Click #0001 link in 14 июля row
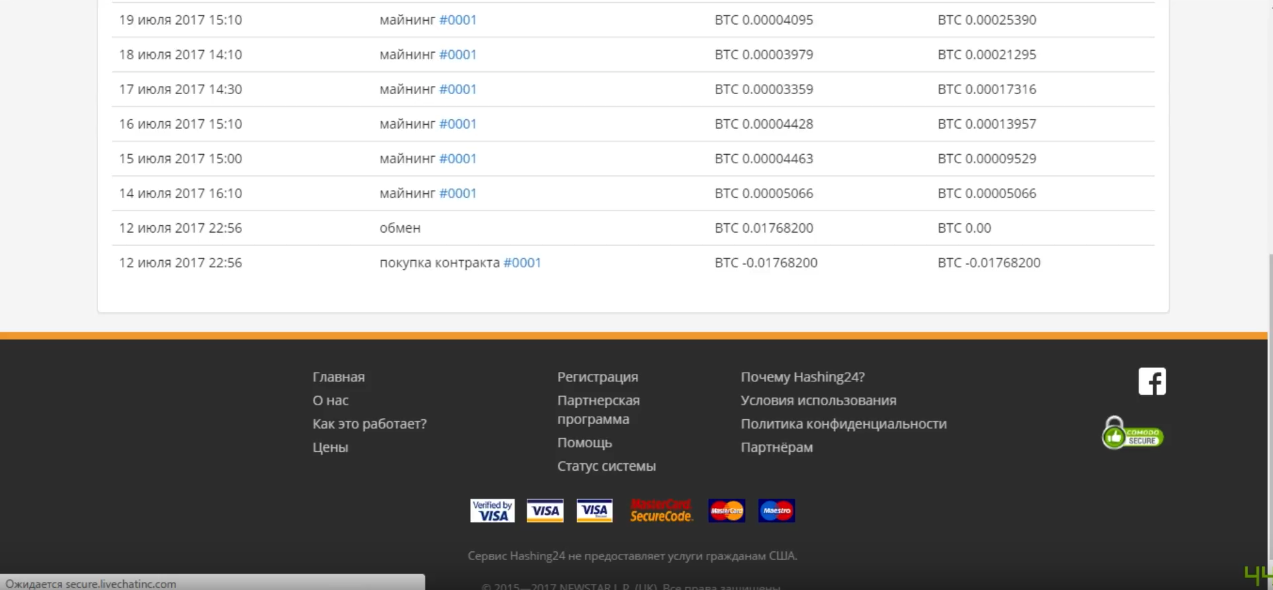 point(458,193)
